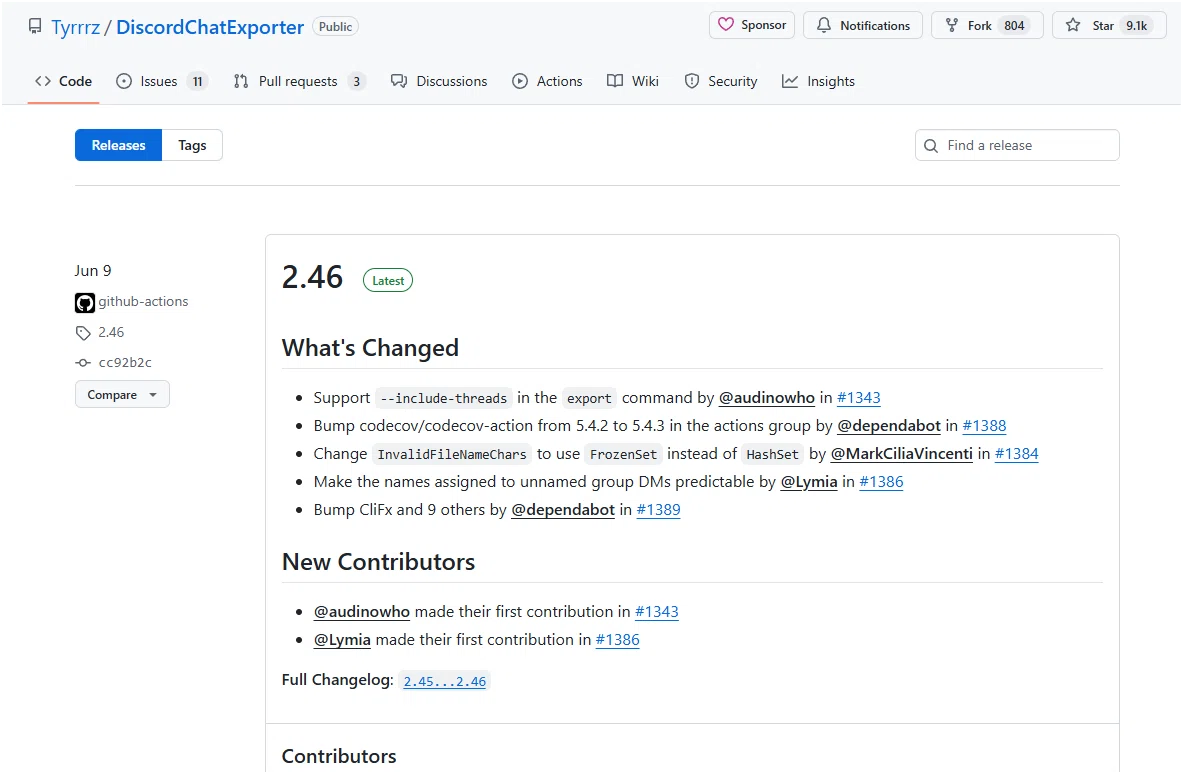Screen dimensions: 1183x774
Task: Switch to the Issues tab
Action: coord(161,81)
